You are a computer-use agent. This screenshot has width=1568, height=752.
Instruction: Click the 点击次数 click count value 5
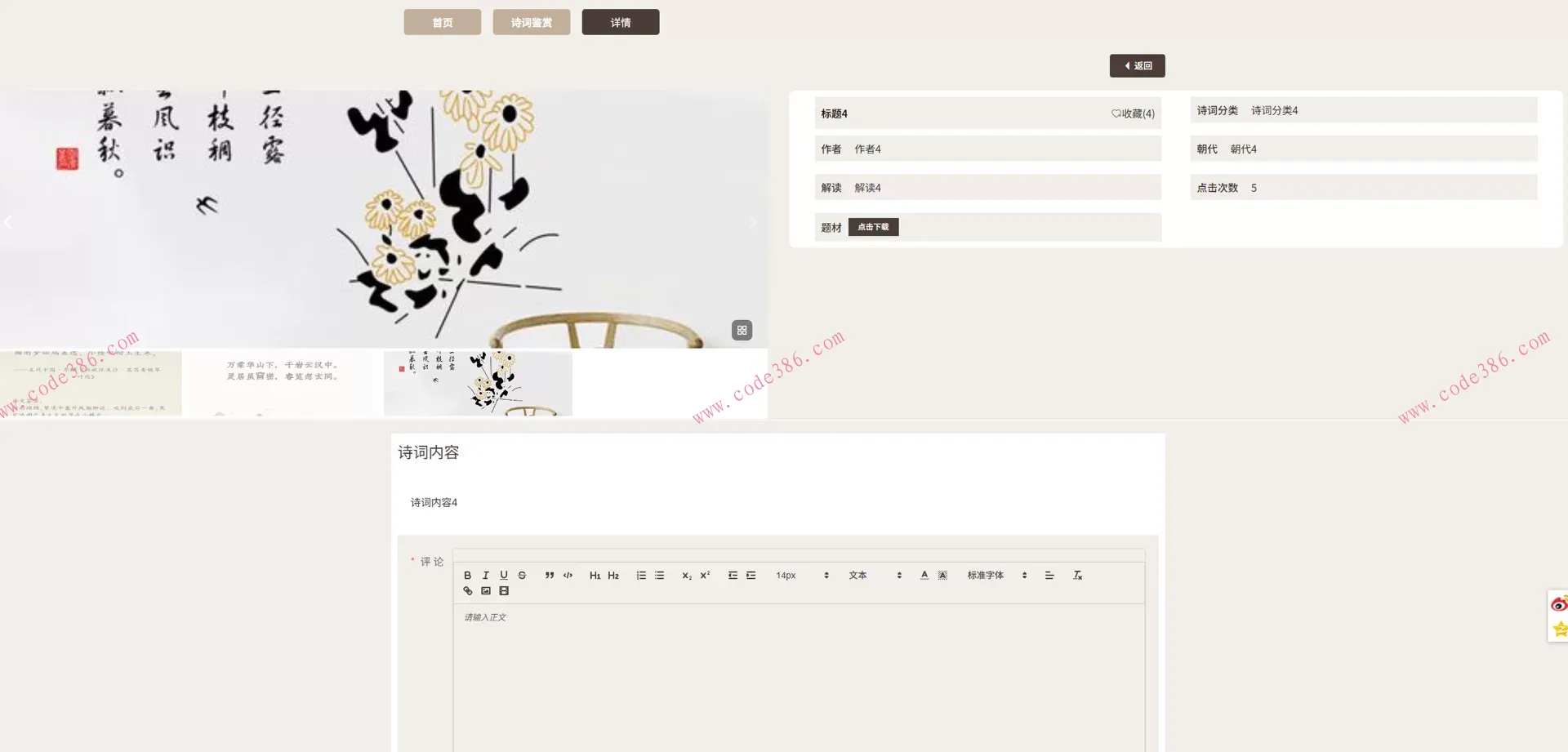[1254, 188]
